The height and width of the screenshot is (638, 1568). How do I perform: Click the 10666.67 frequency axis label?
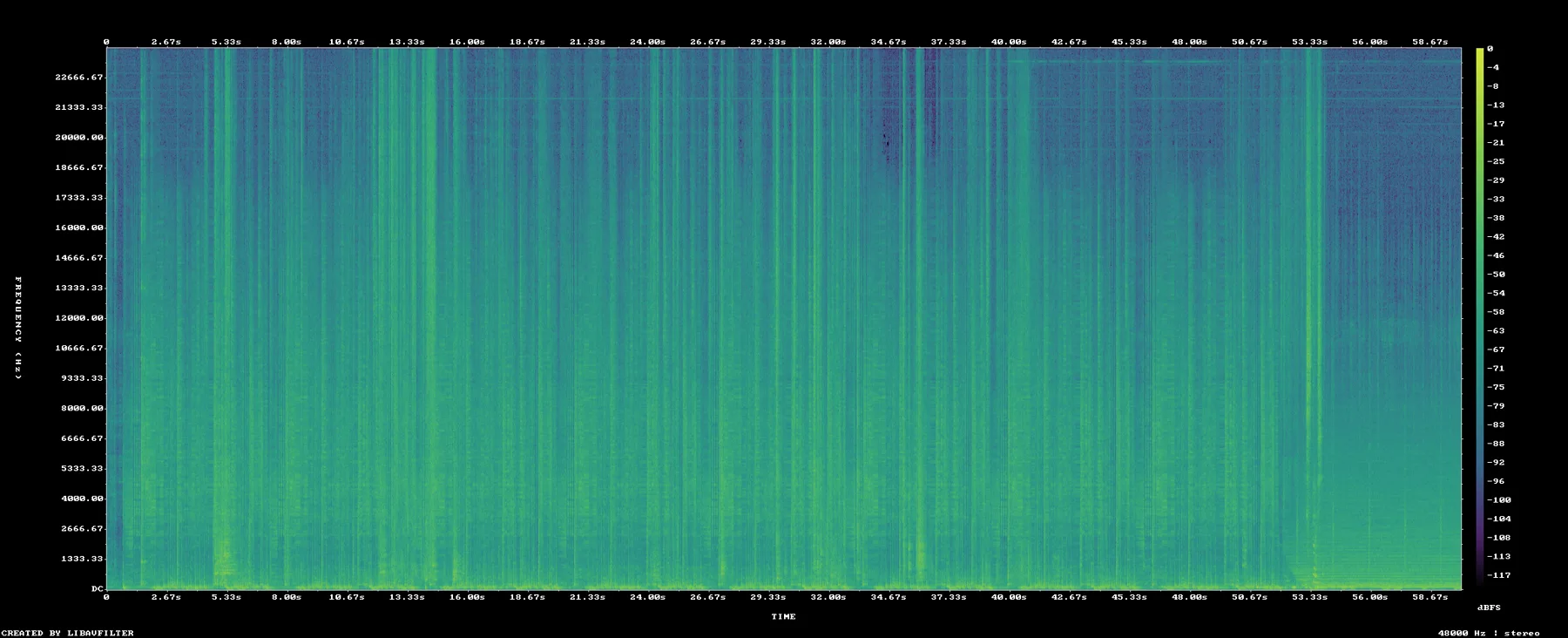click(x=79, y=348)
